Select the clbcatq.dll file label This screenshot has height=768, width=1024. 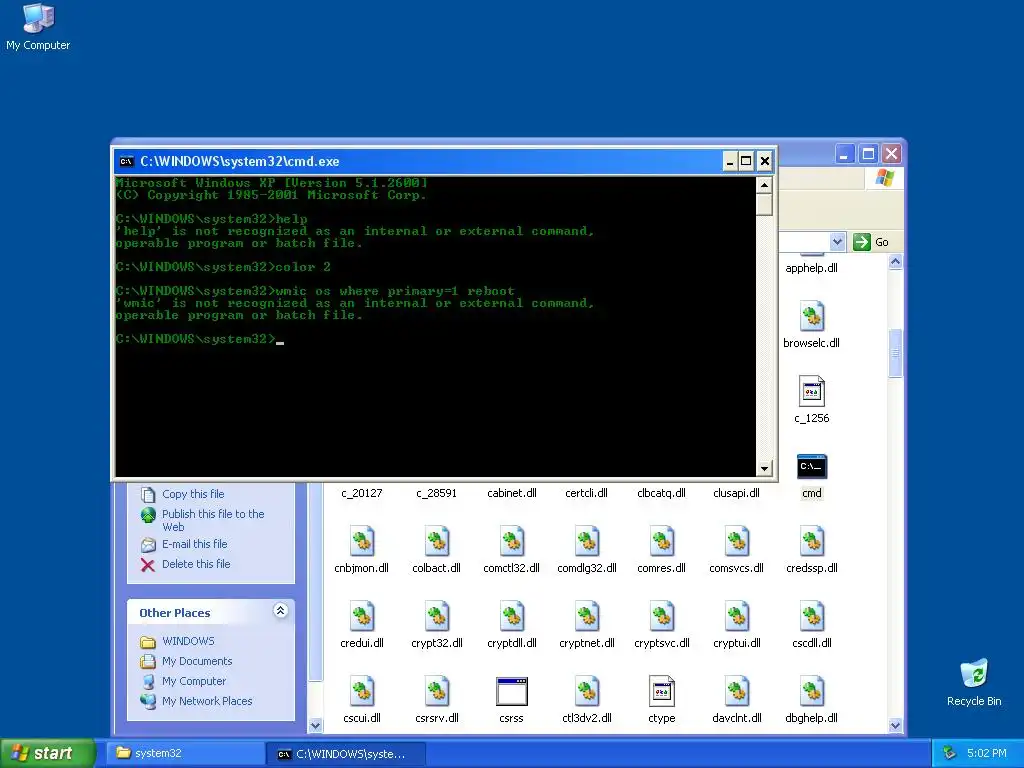[x=662, y=493]
